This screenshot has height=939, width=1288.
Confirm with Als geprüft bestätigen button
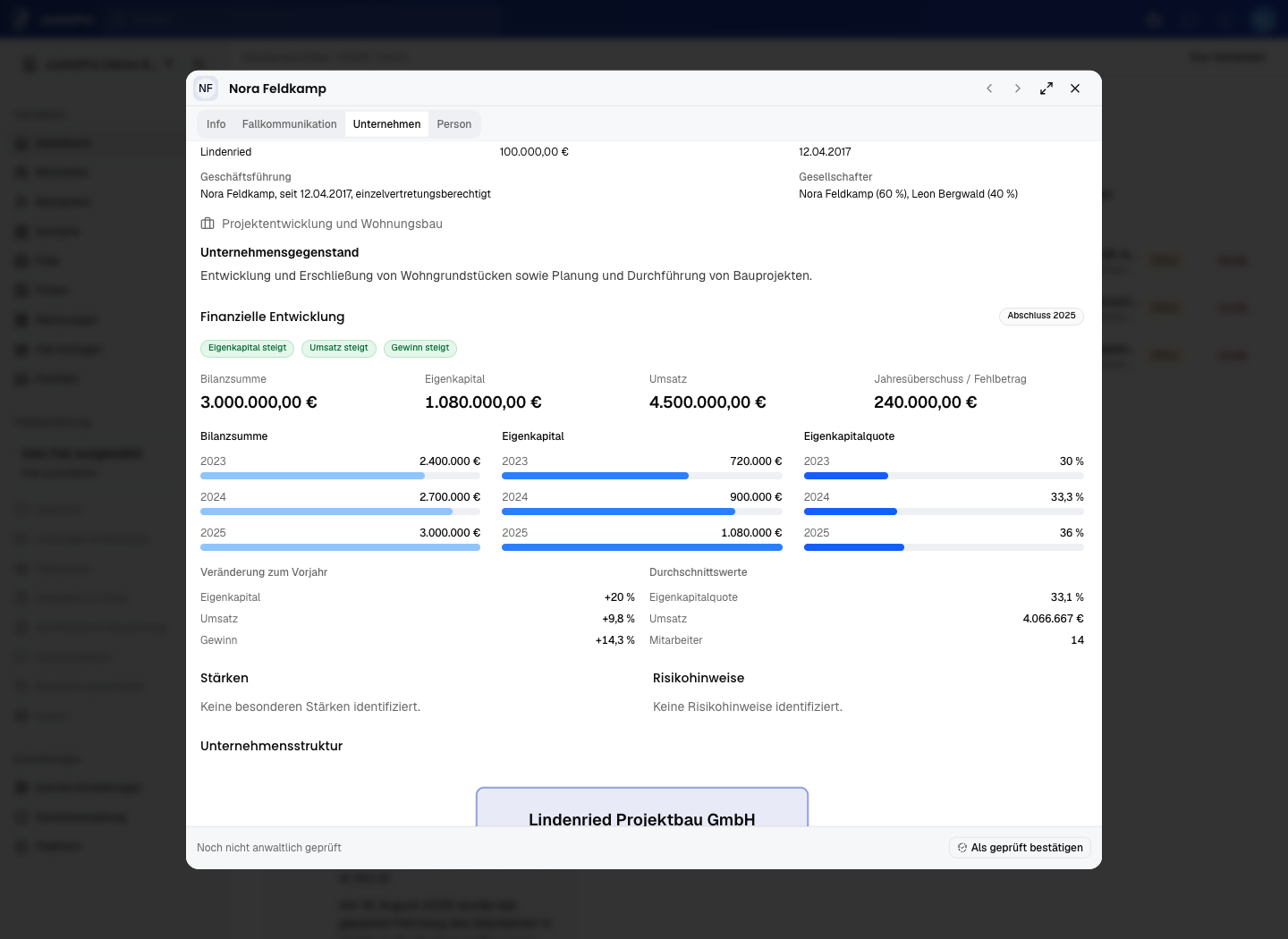coord(1020,848)
